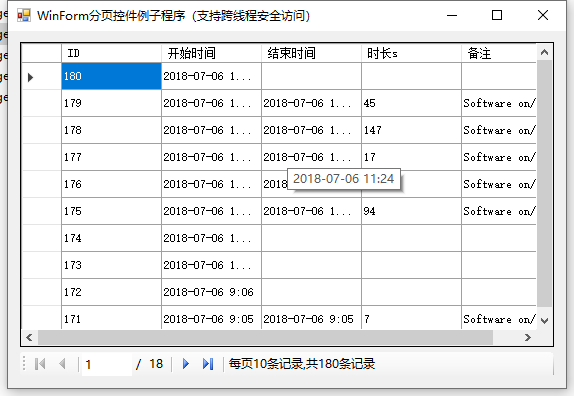Click the 备注 column header
Viewport: 574px width, 396px height.
point(499,53)
